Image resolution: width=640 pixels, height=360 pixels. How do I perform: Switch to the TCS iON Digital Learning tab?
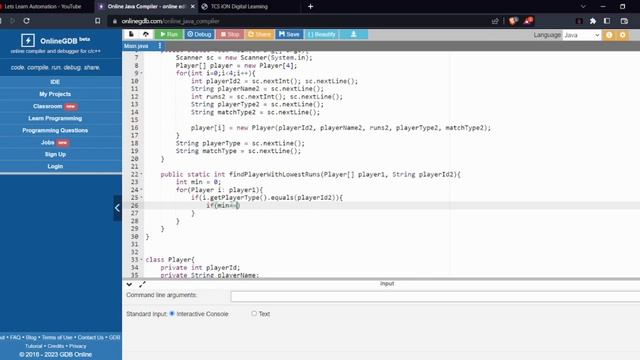pos(239,7)
